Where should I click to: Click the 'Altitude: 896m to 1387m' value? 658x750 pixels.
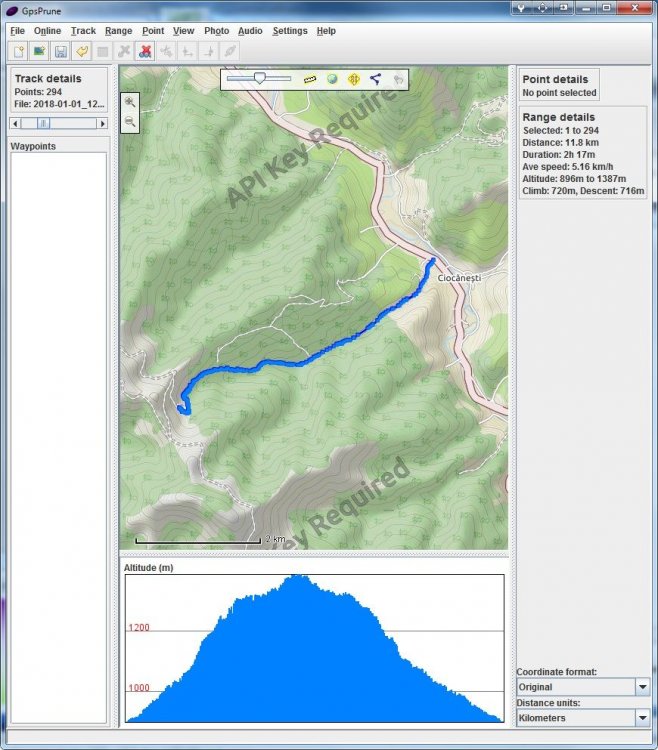574,178
